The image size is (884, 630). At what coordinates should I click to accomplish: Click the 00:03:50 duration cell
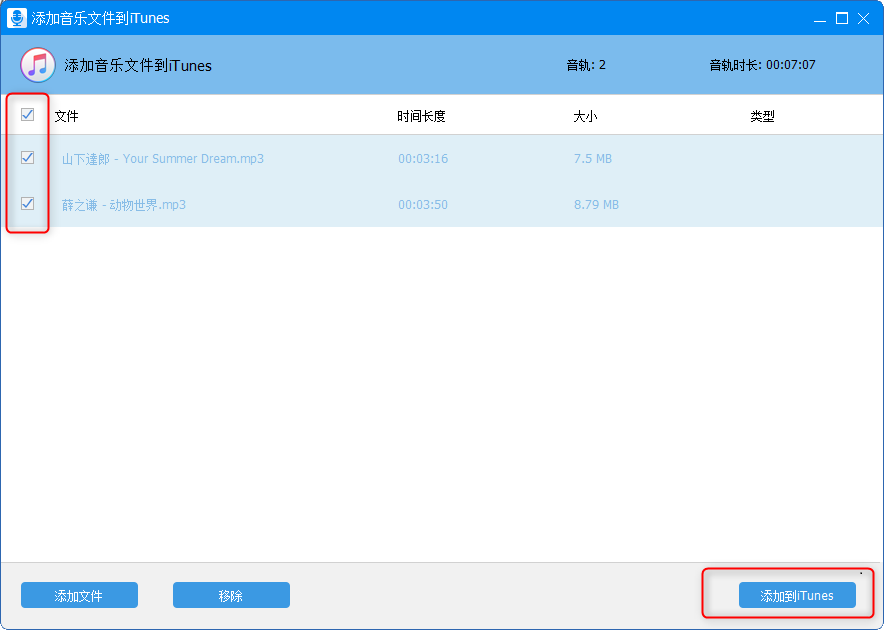423,205
